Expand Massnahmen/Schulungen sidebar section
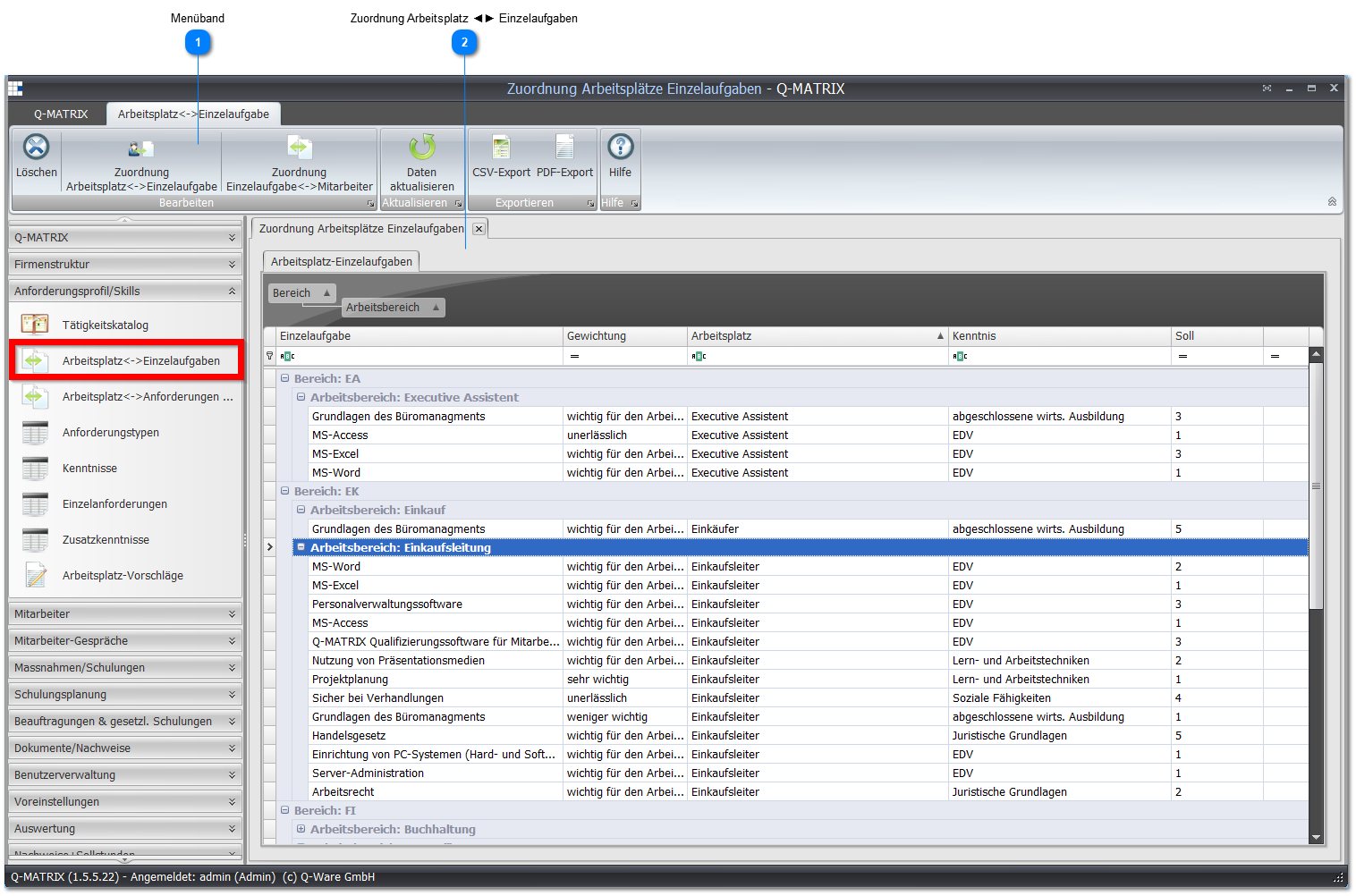Image resolution: width=1356 pixels, height=896 pixels. point(125,668)
